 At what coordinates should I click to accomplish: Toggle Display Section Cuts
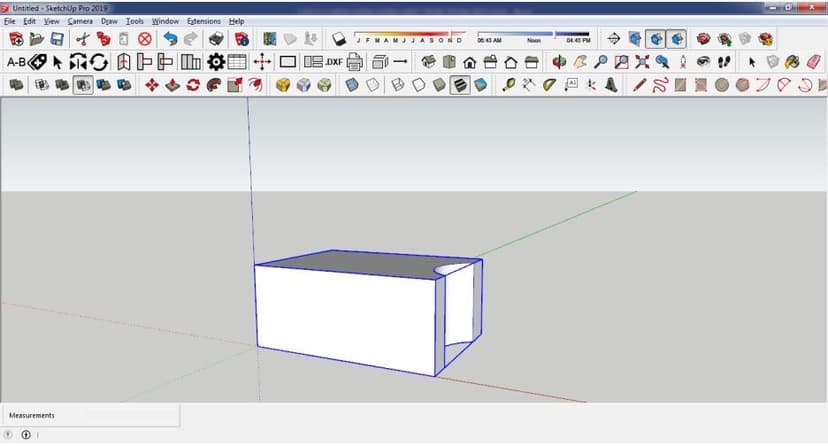coord(655,39)
